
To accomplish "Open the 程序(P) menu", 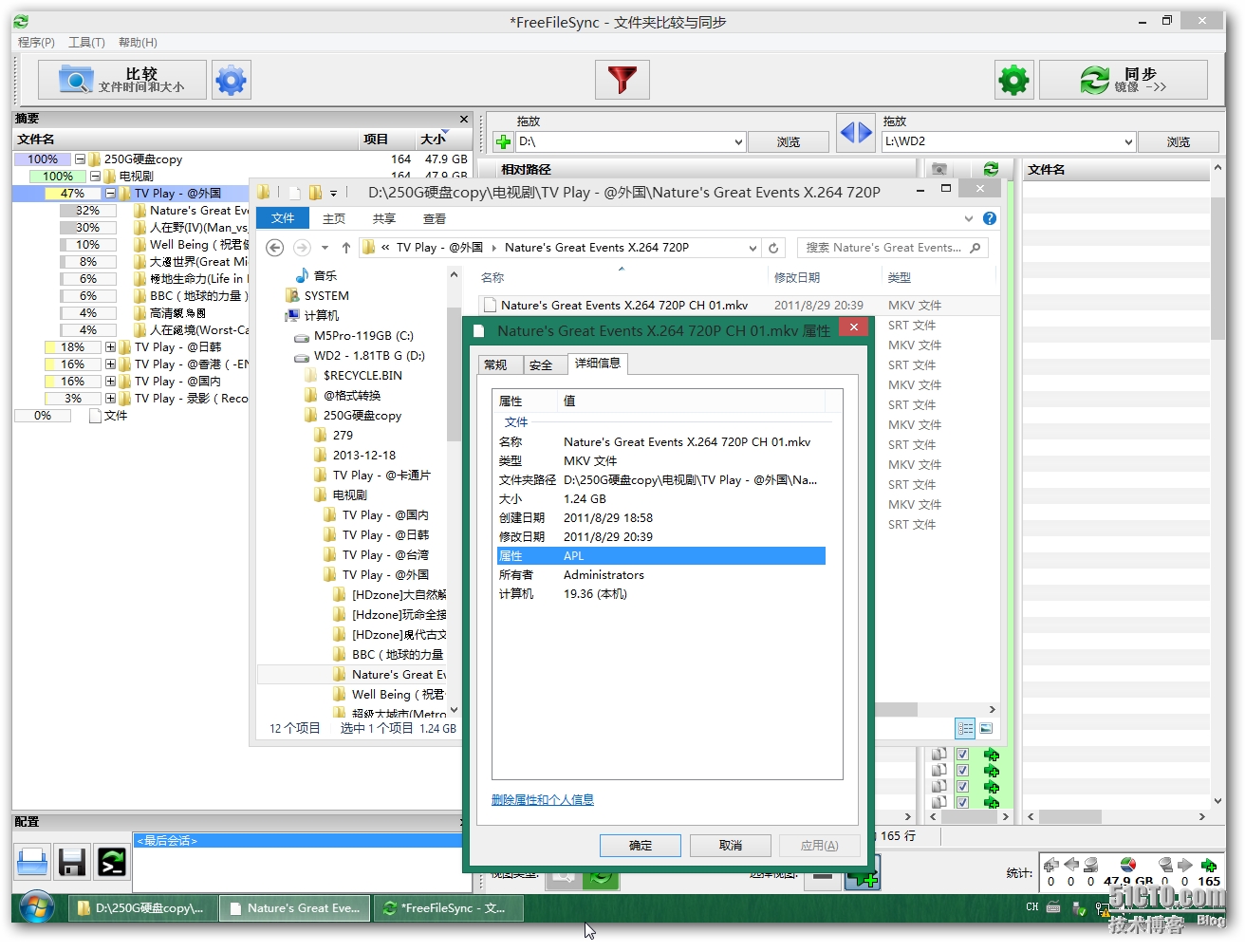I will [36, 43].
